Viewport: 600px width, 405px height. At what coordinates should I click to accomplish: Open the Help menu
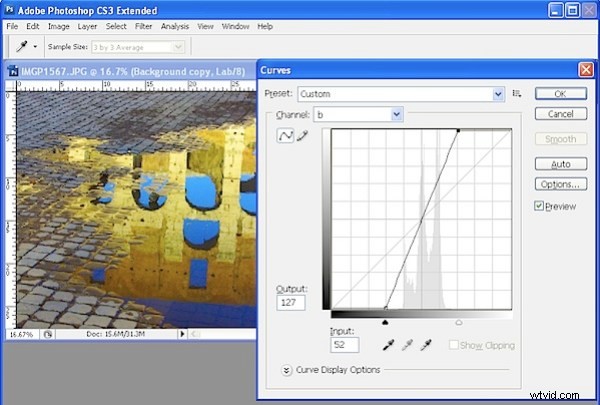[265, 26]
